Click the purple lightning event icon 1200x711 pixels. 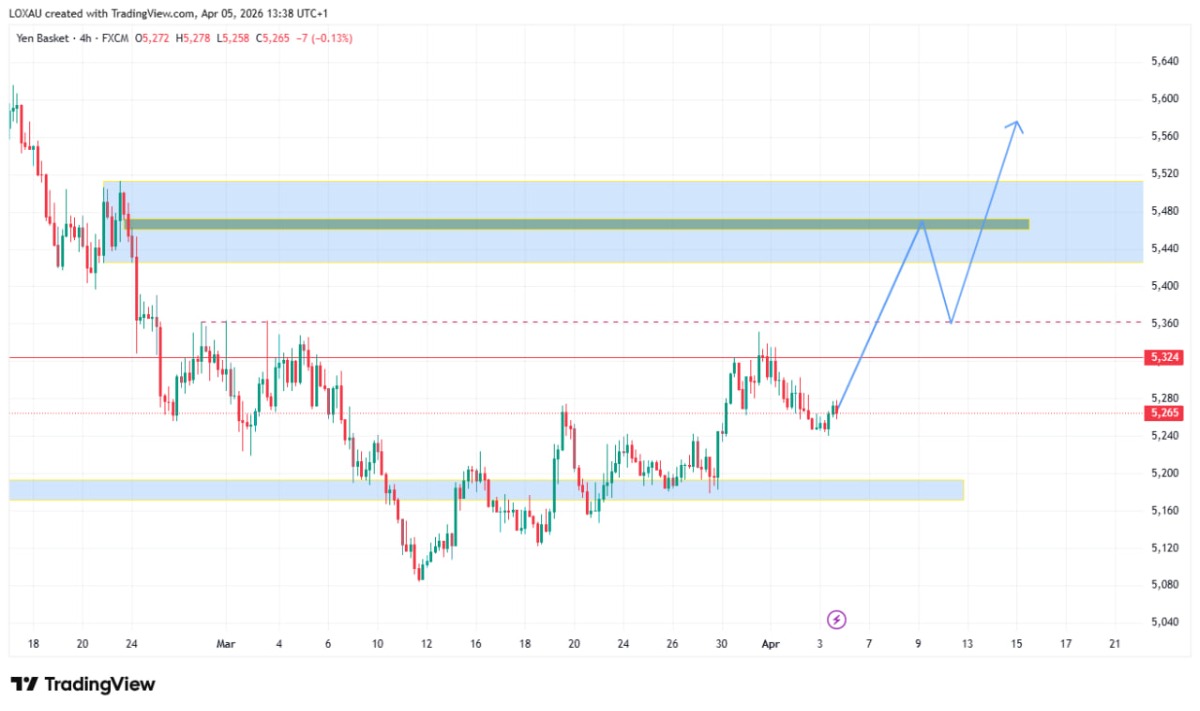click(x=838, y=619)
